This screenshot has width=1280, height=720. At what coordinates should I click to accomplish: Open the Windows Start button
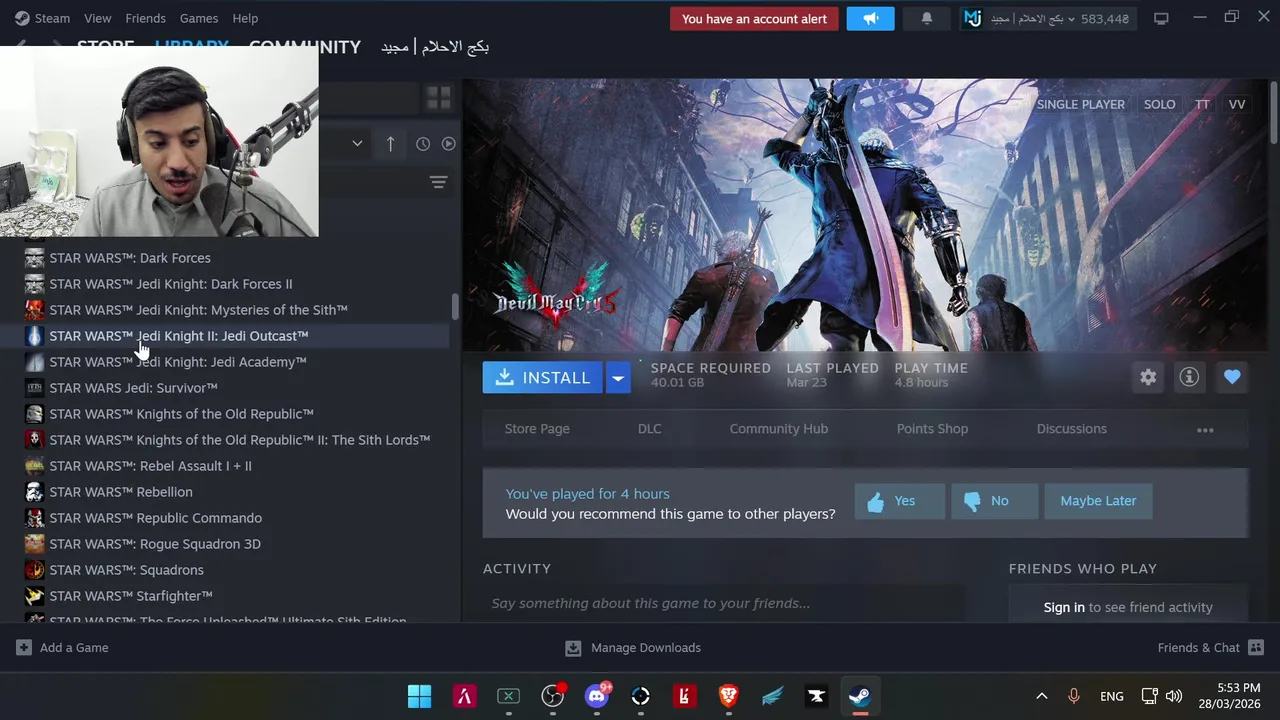click(420, 696)
